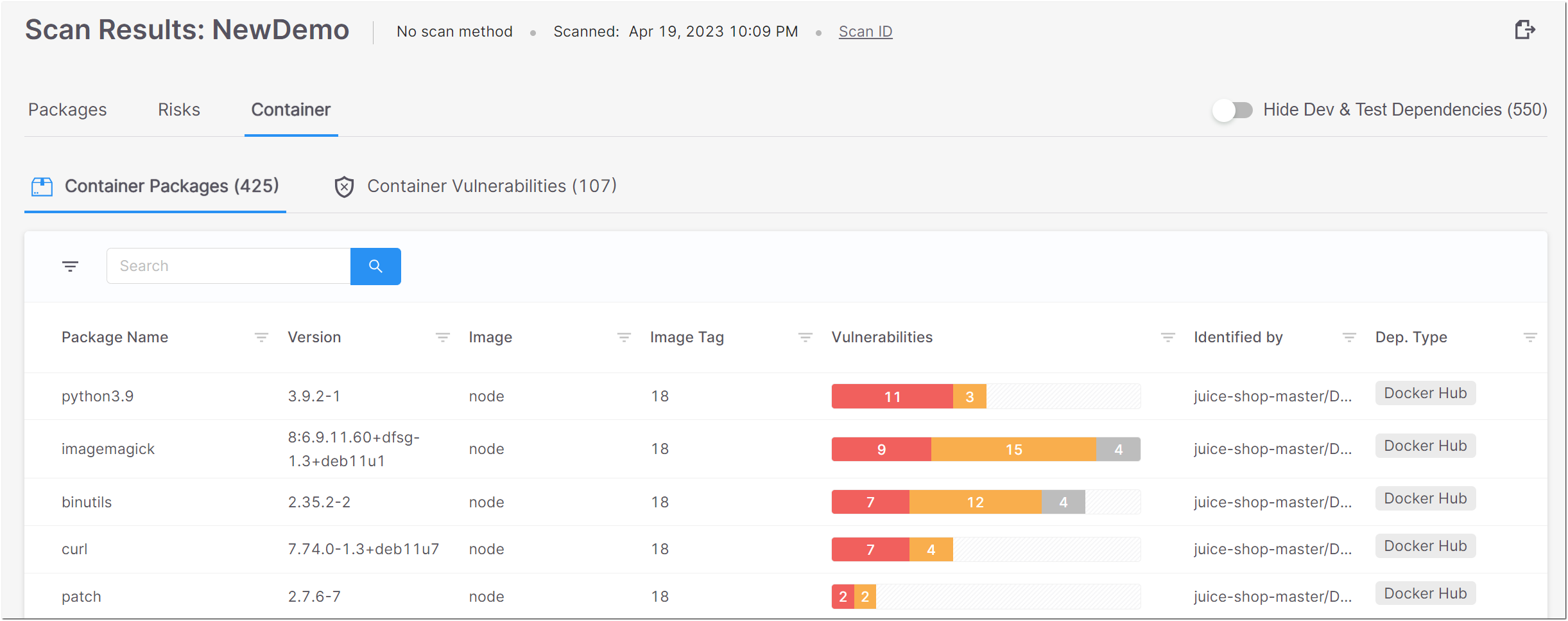Click red segment 9 for imagemagick
1568x621 pixels.
click(x=881, y=449)
